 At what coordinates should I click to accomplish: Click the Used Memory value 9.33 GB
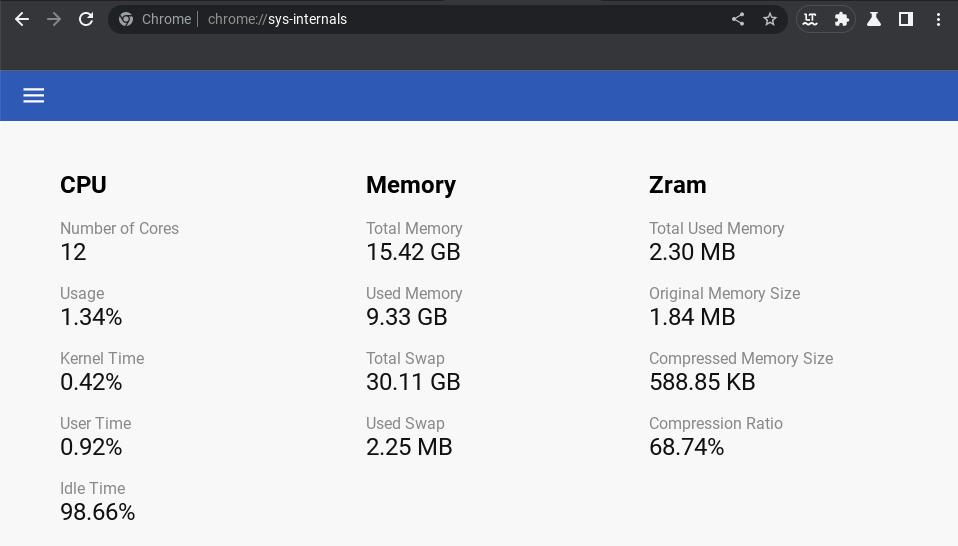coord(407,317)
